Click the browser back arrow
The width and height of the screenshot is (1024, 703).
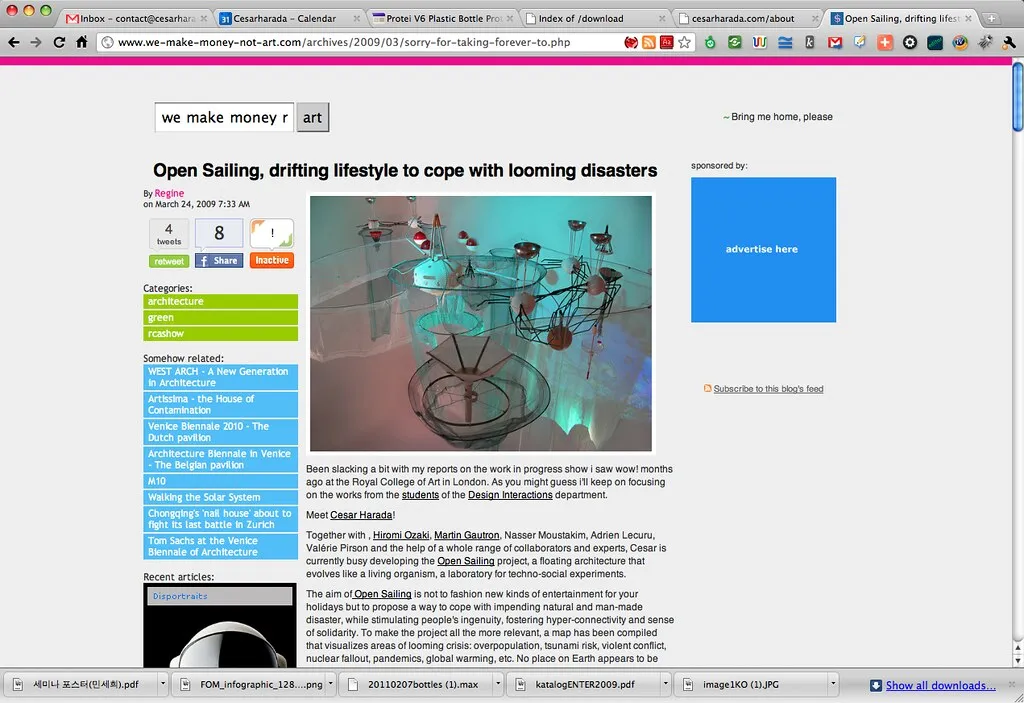coord(14,42)
